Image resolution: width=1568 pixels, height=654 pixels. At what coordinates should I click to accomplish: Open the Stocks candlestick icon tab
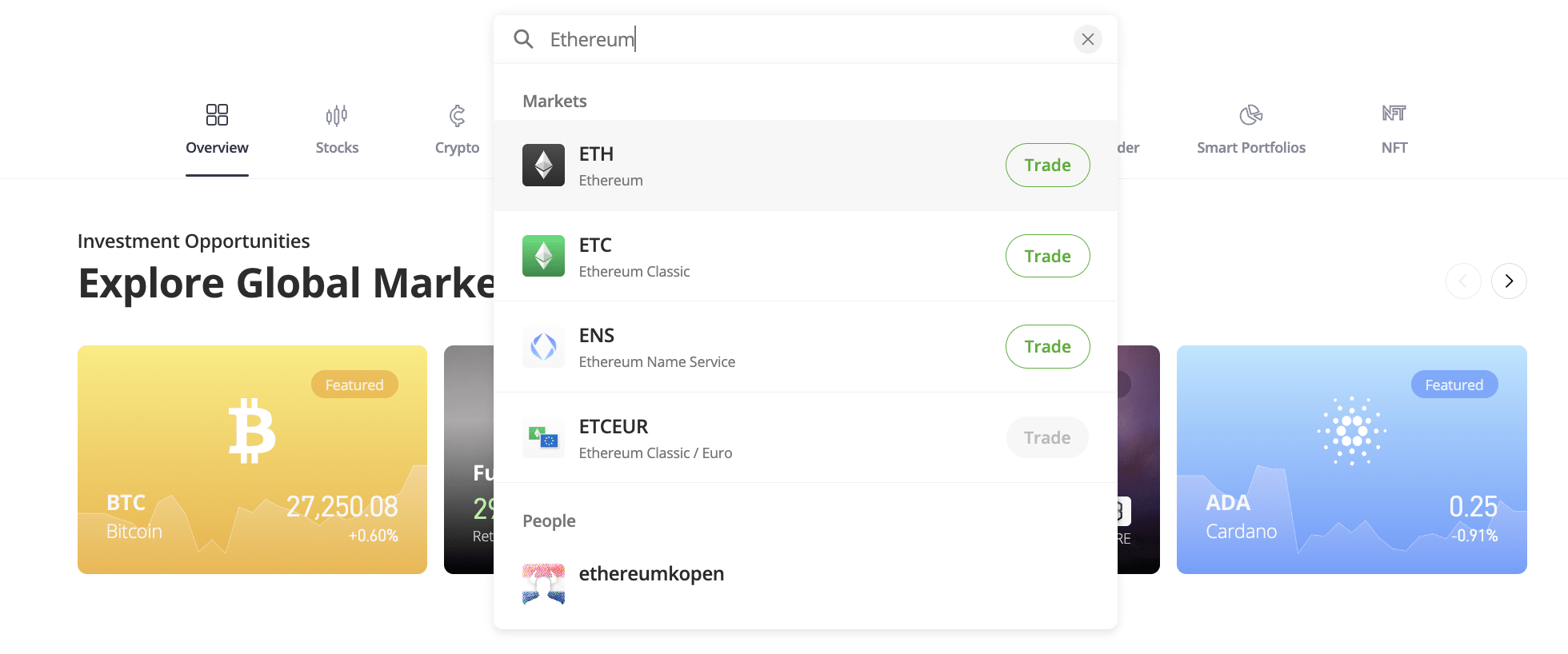coord(337,116)
